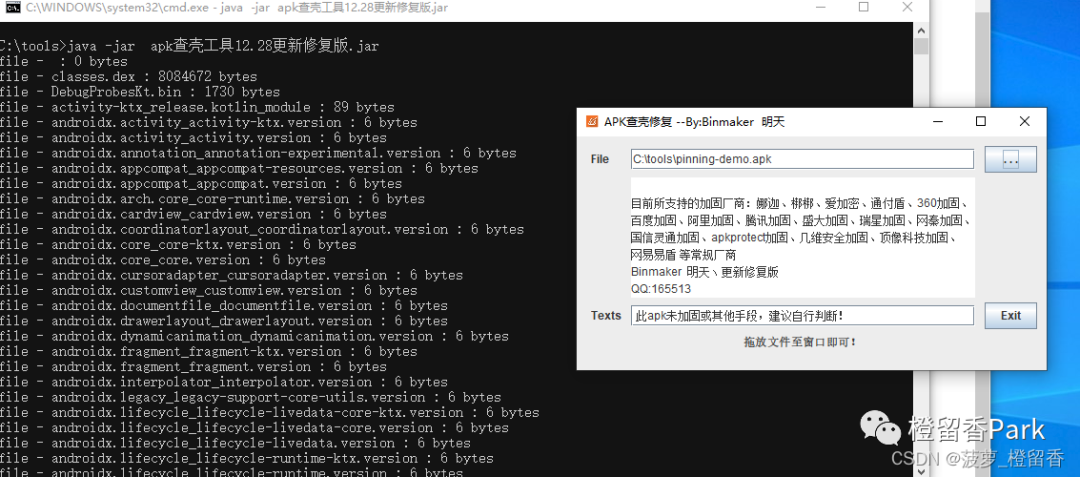1080x477 pixels.
Task: Maximize the APK查壳修复 window
Action: pyautogui.click(x=980, y=122)
